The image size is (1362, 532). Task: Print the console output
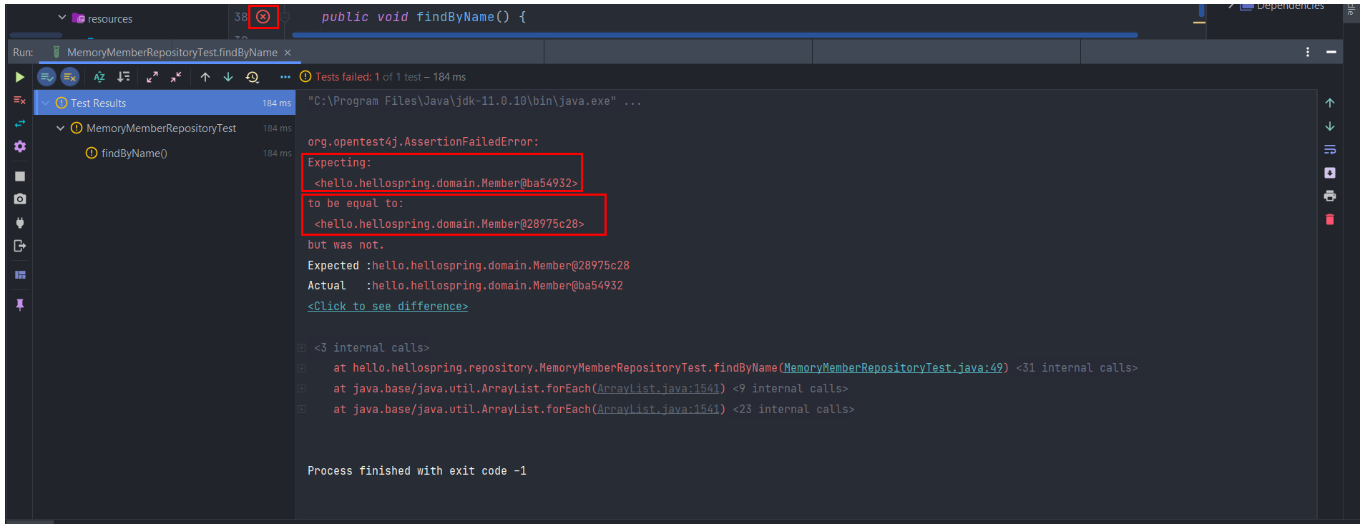[1329, 196]
